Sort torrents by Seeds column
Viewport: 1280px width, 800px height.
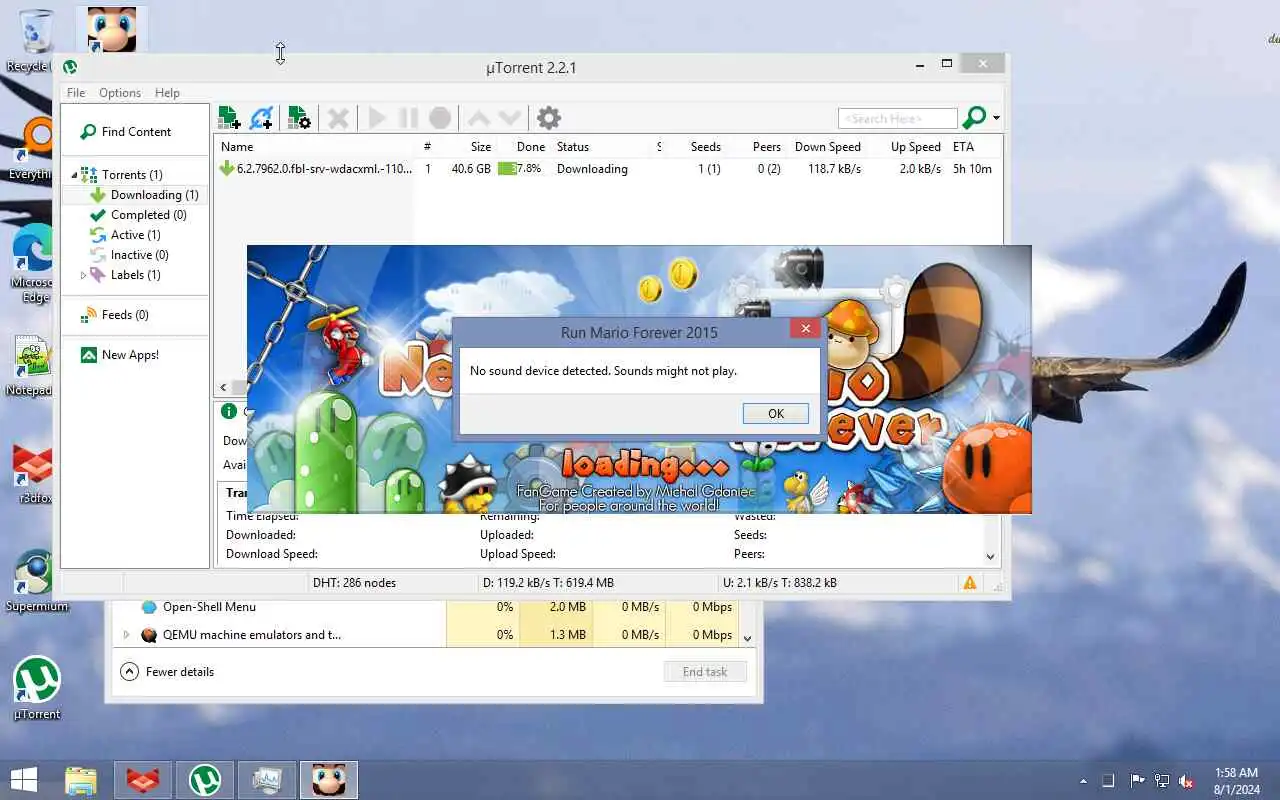(705, 147)
